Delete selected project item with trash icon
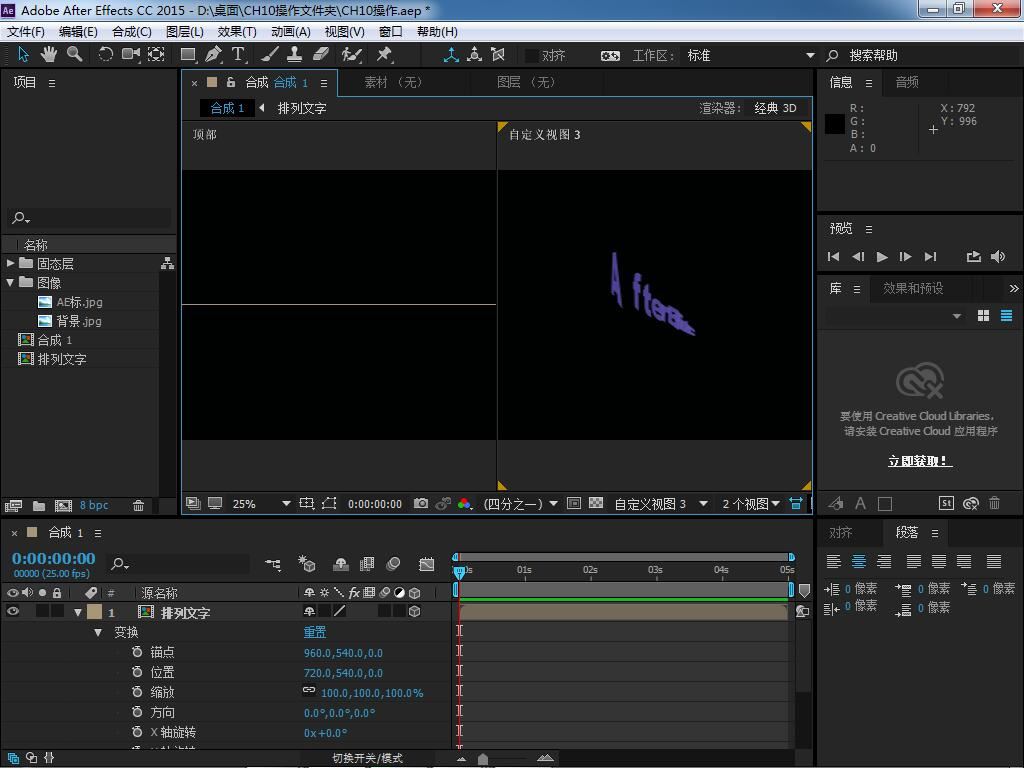 (138, 505)
